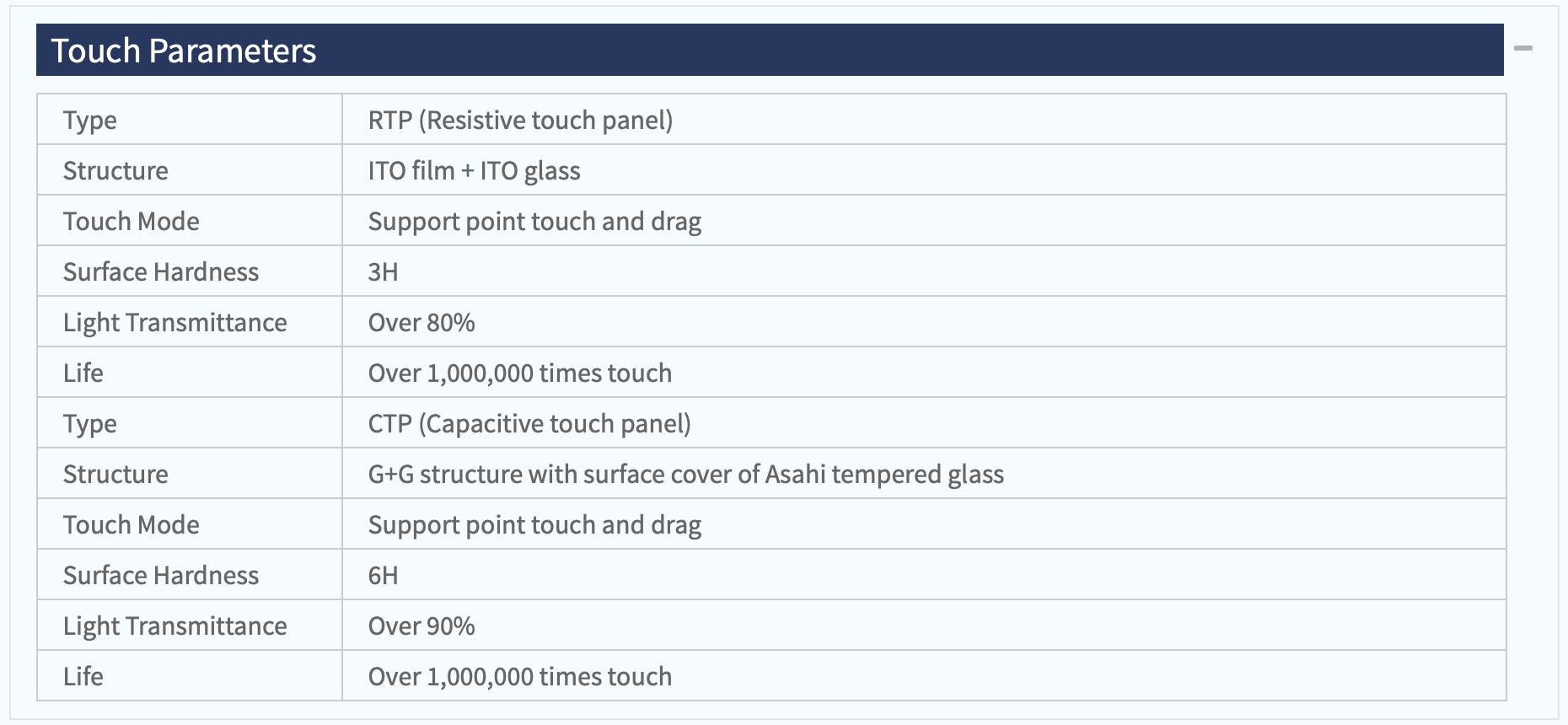Click the first Touch Mode label
Viewport: 1568px width, 725px height.
(132, 221)
